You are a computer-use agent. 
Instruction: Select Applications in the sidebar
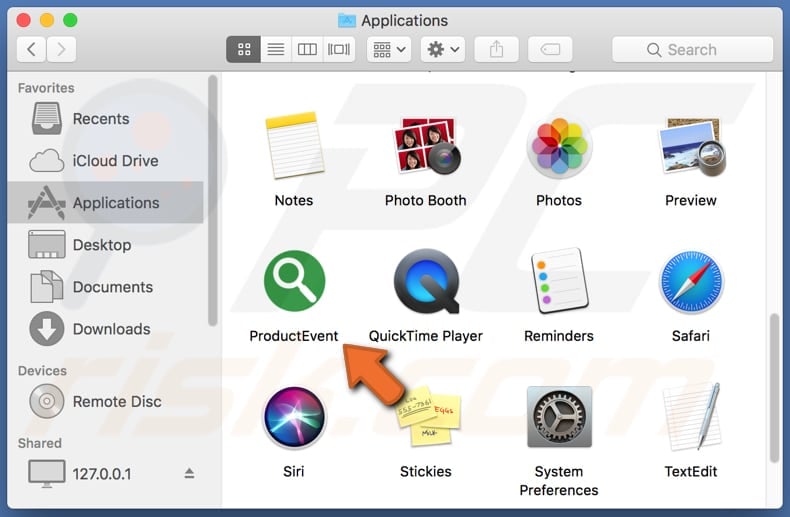106,203
